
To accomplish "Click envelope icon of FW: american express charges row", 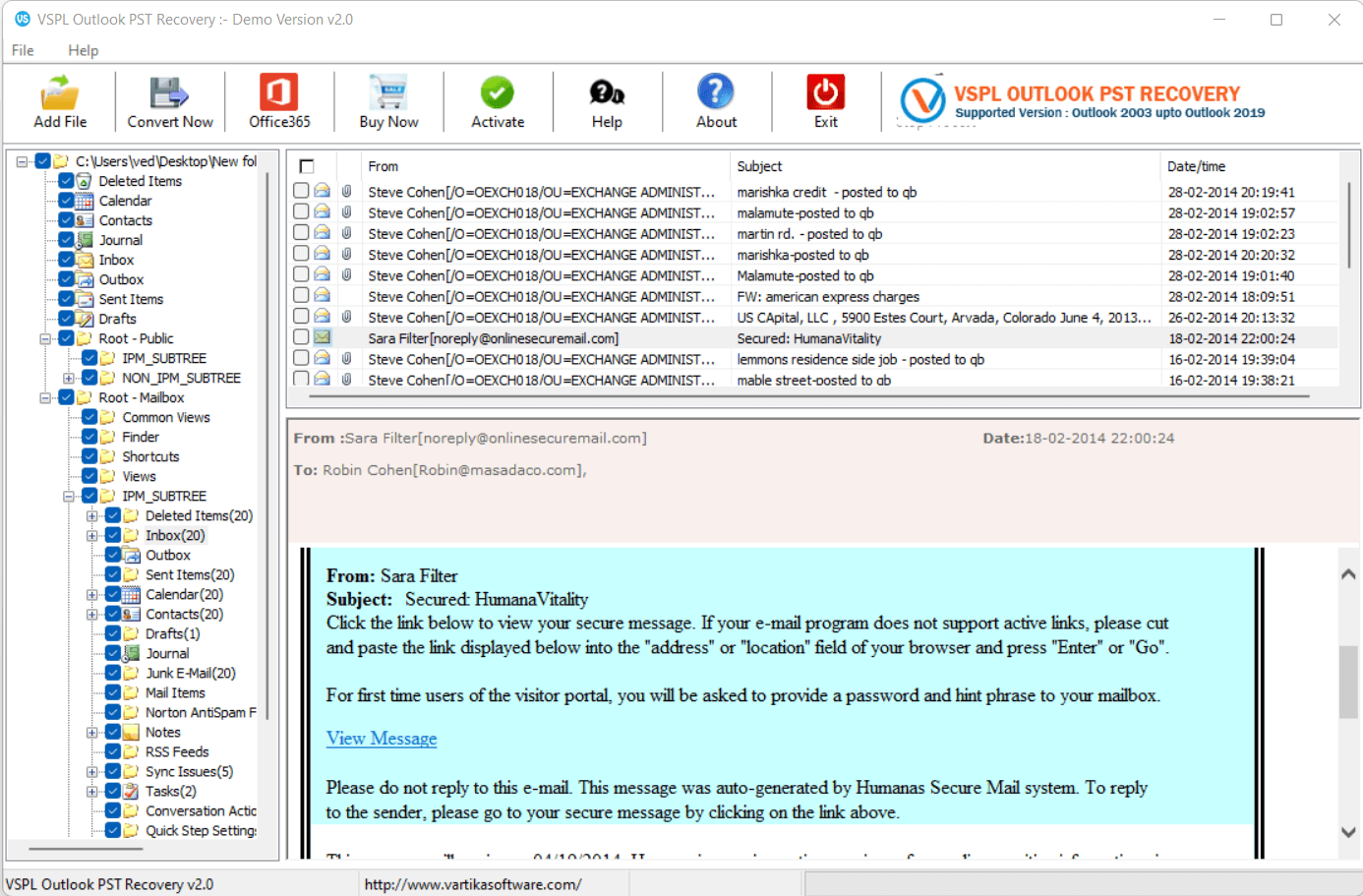I will click(x=322, y=295).
